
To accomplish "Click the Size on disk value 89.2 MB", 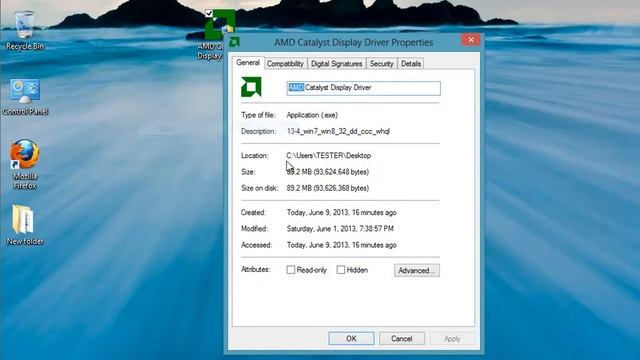I will (x=328, y=188).
